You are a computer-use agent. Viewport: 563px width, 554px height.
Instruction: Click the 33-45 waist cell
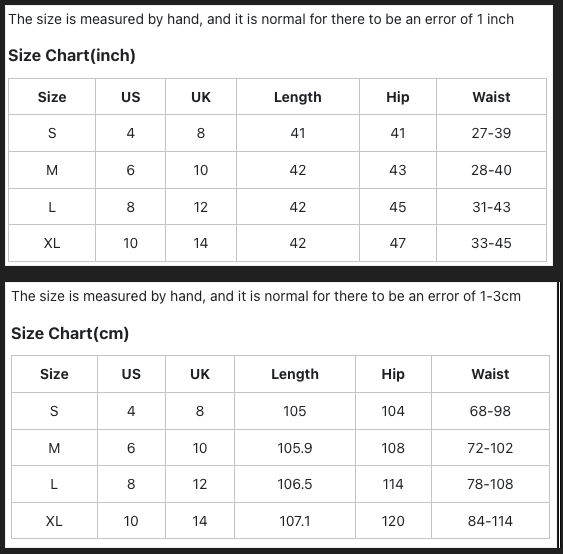pyautogui.click(x=491, y=243)
